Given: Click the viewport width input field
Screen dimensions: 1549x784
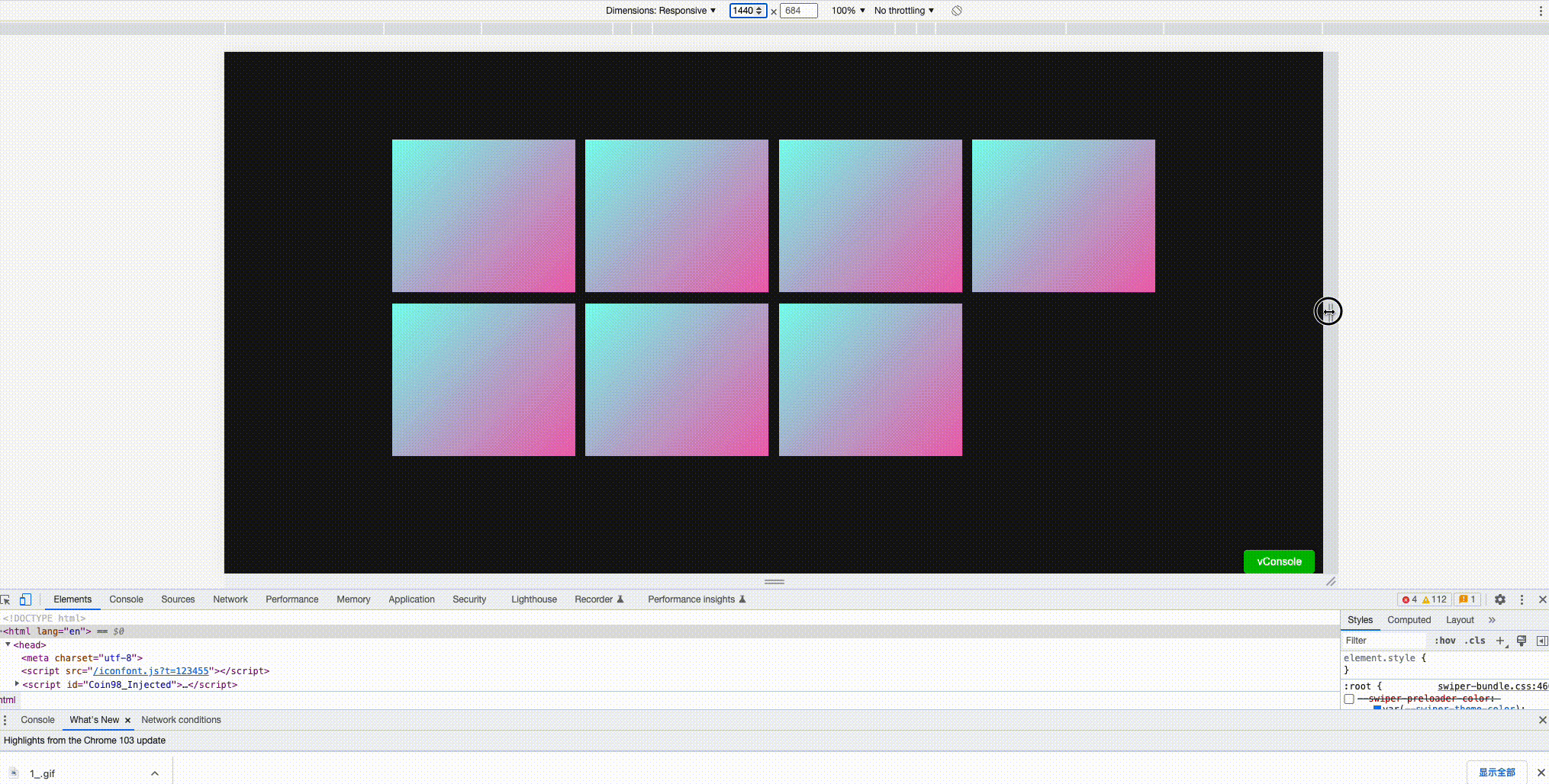Looking at the screenshot, I should point(748,11).
